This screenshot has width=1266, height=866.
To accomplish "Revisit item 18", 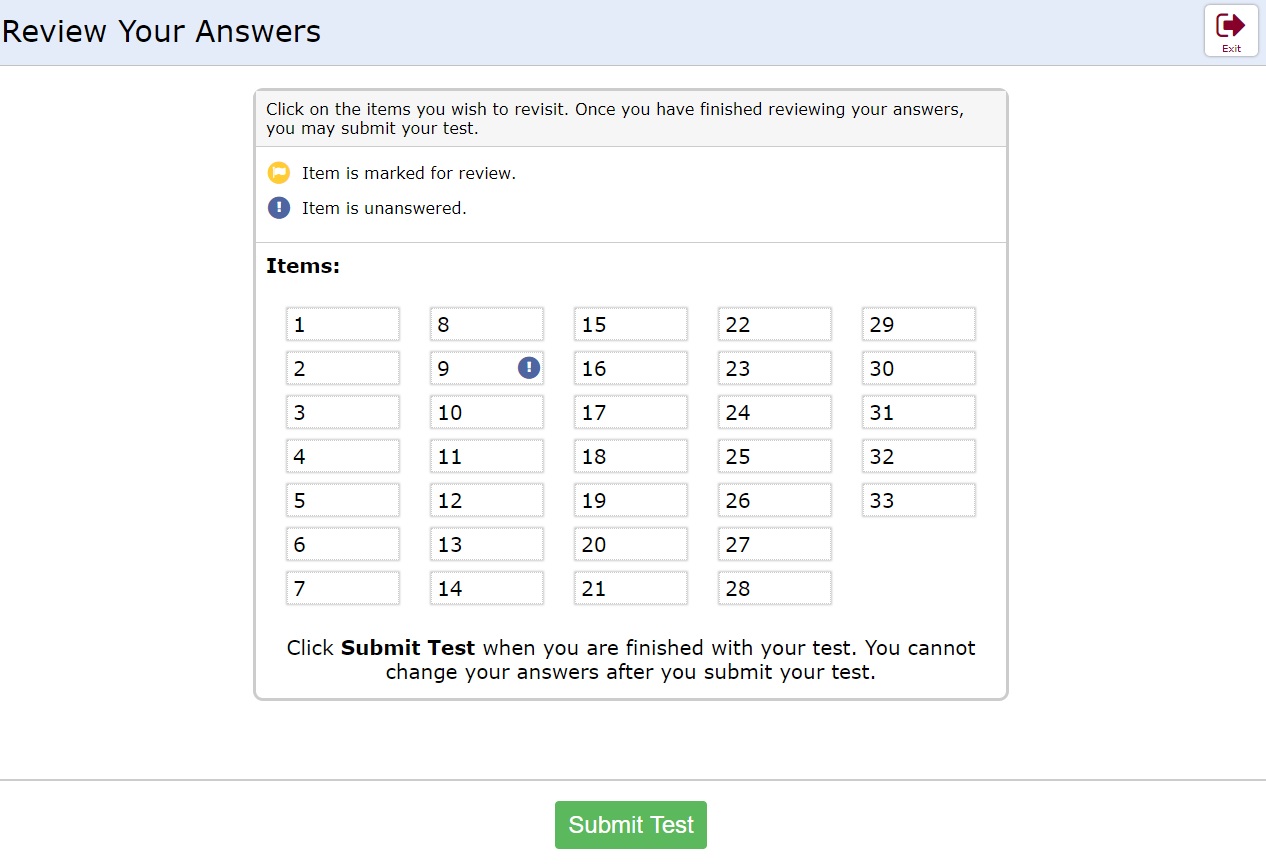I will click(x=631, y=456).
